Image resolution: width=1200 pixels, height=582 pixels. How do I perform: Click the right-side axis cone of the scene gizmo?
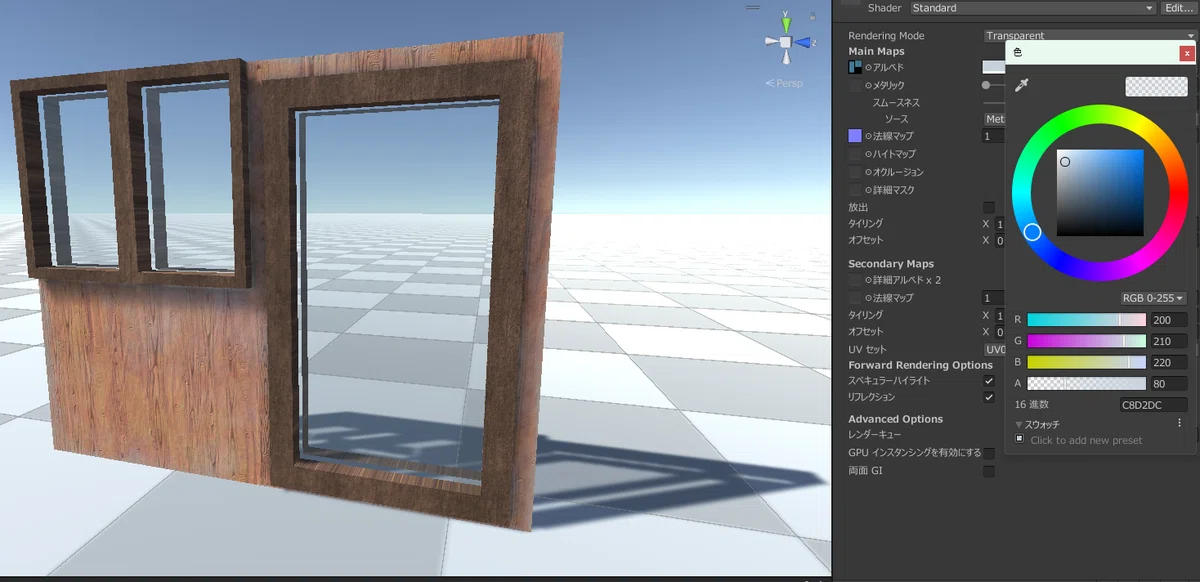(x=803, y=42)
